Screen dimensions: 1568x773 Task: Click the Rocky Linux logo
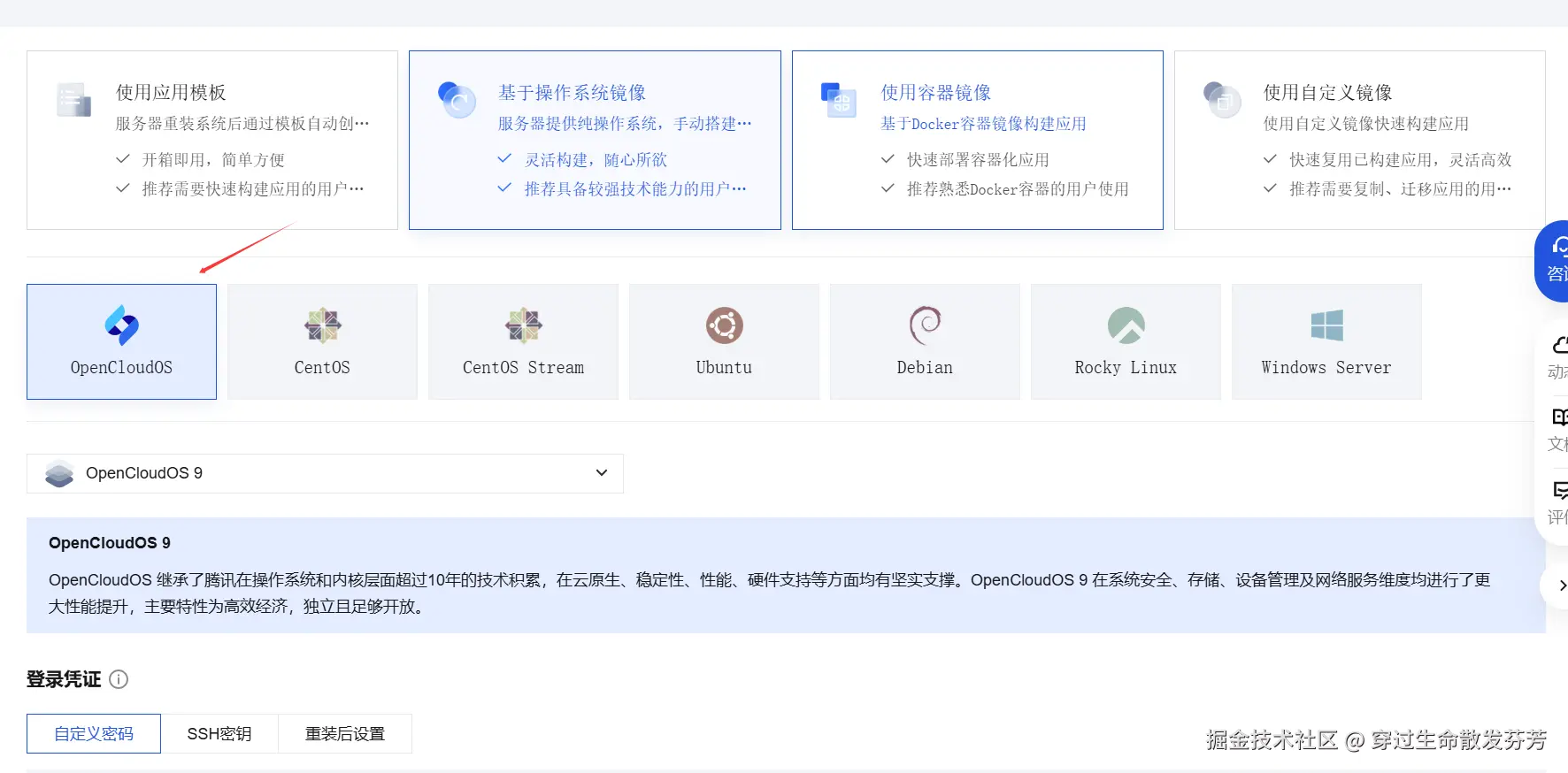click(x=1126, y=325)
